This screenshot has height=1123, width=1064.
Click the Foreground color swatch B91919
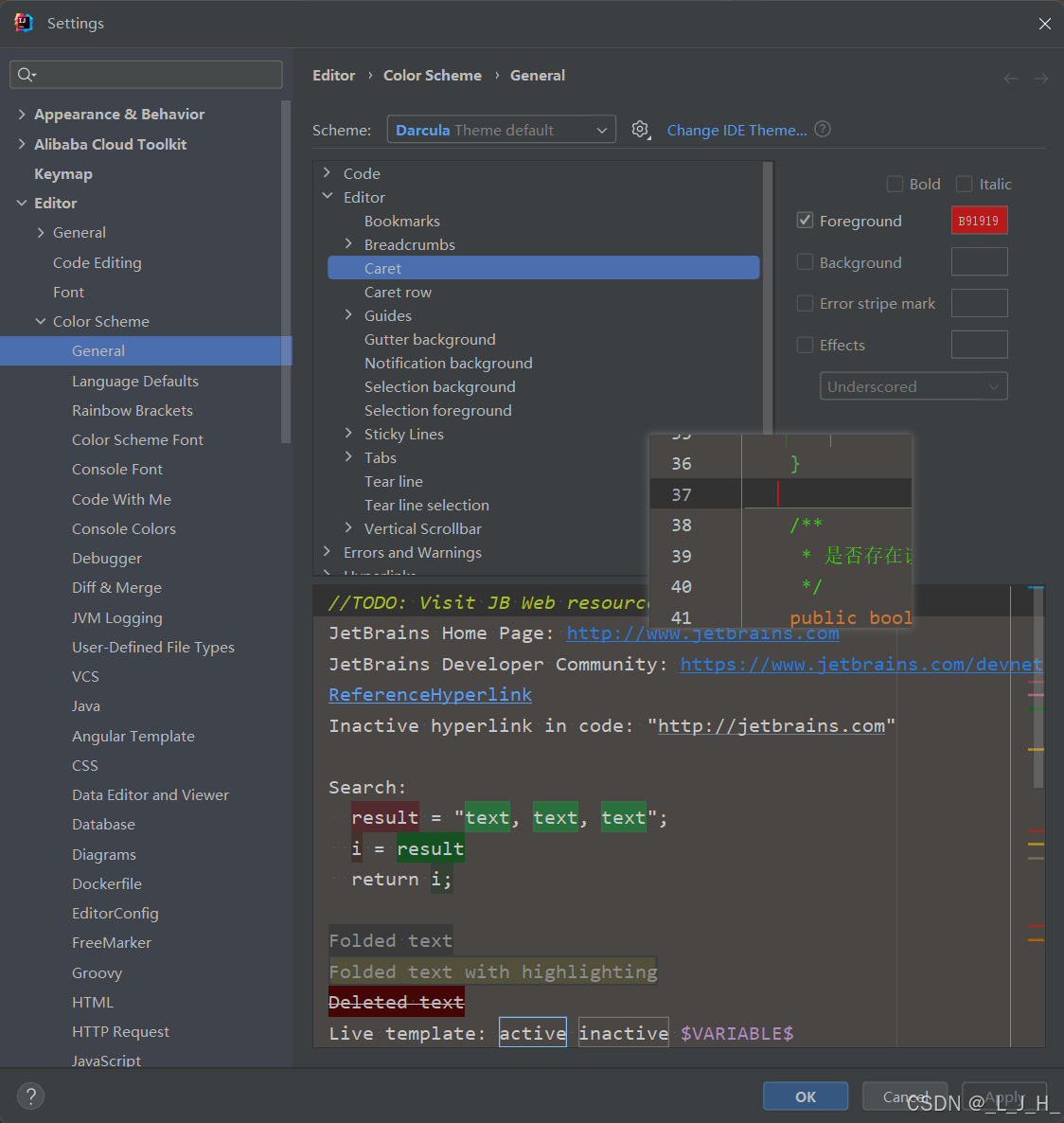pyautogui.click(x=979, y=220)
